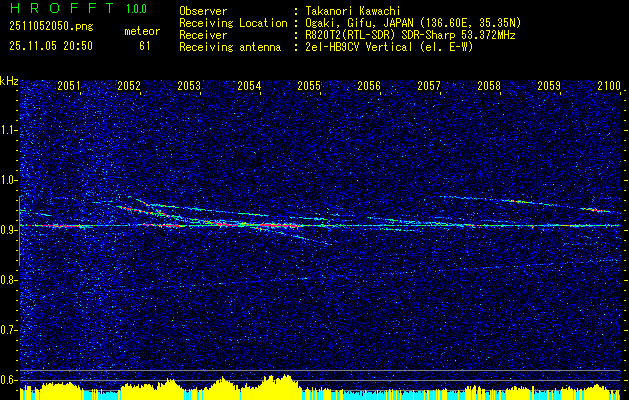Image resolution: width=629 pixels, height=400 pixels.
Task: Click the Ogaki, Gifu, JAPAN coordinates text
Action: pos(413,23)
